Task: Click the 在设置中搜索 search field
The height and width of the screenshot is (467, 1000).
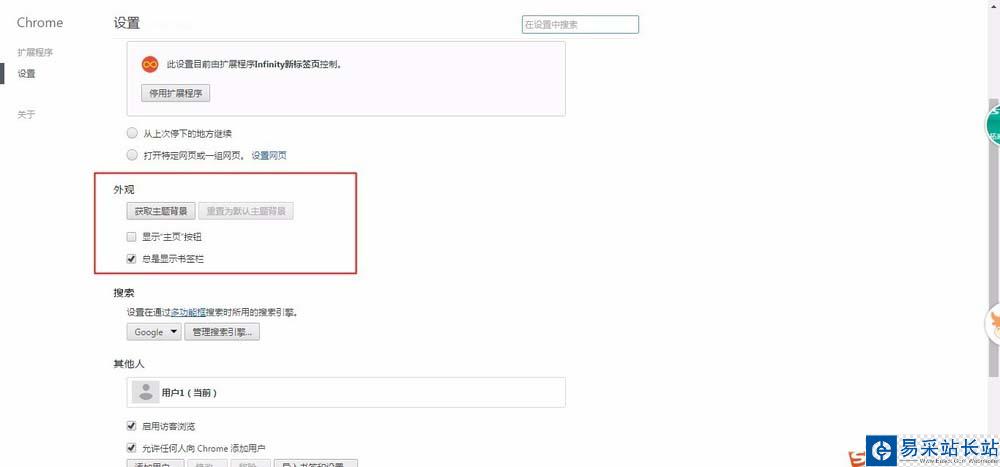Action: click(580, 25)
